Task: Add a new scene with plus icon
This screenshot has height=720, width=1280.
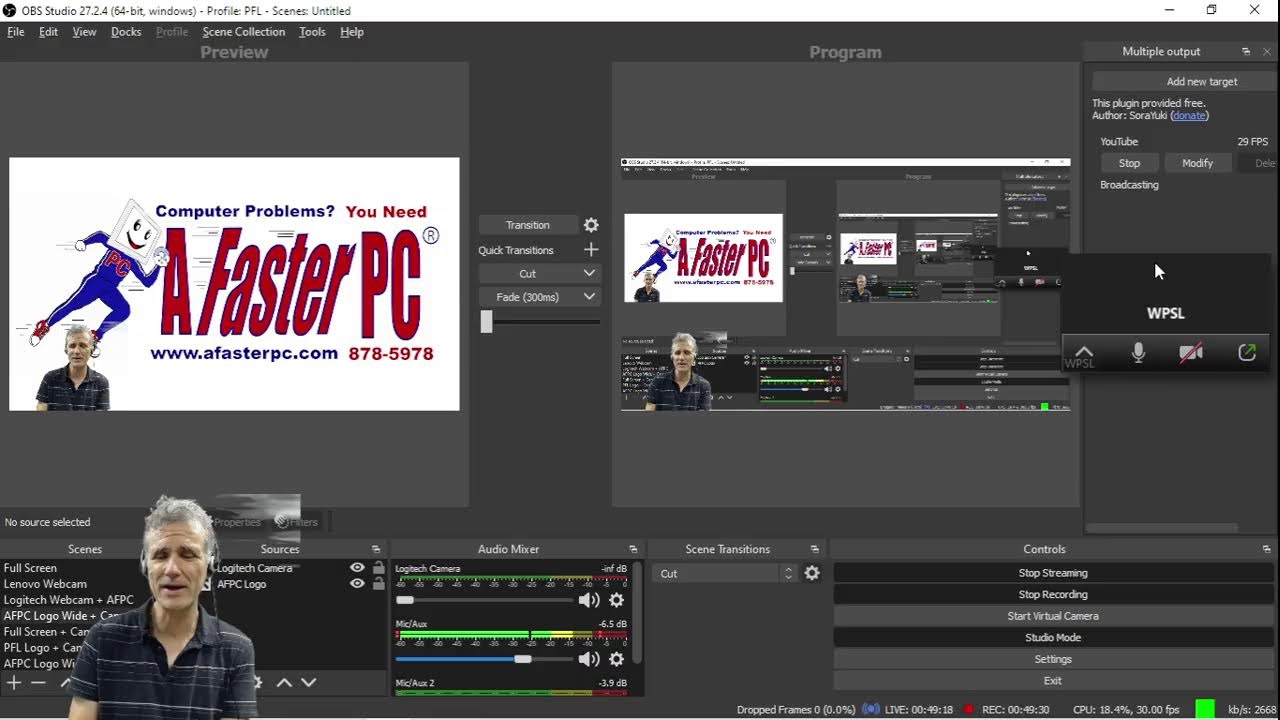Action: (x=14, y=682)
